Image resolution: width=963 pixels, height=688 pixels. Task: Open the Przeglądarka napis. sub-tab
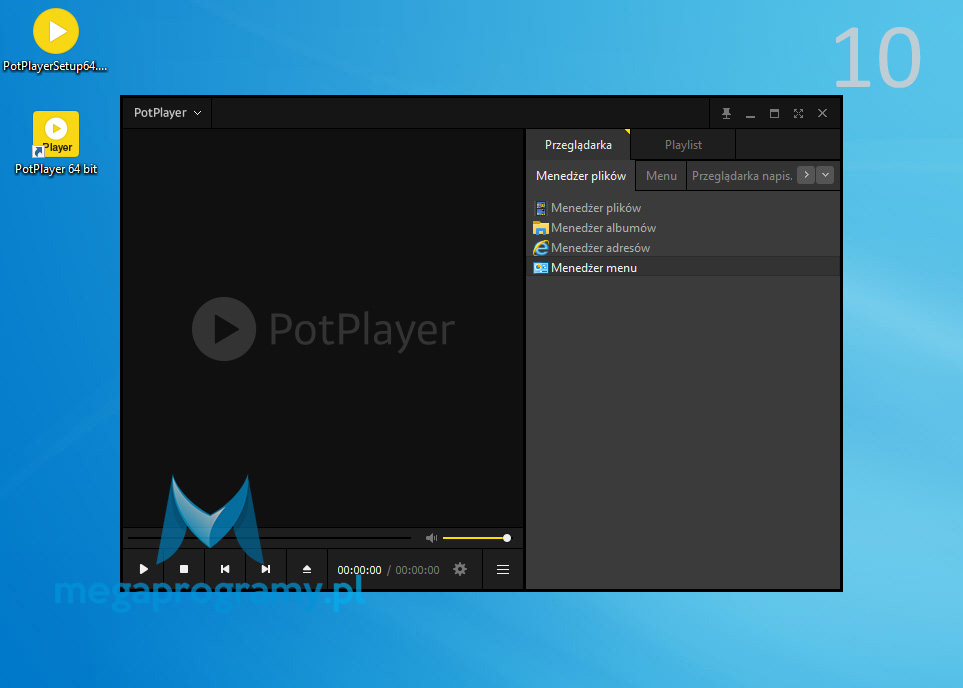742,176
